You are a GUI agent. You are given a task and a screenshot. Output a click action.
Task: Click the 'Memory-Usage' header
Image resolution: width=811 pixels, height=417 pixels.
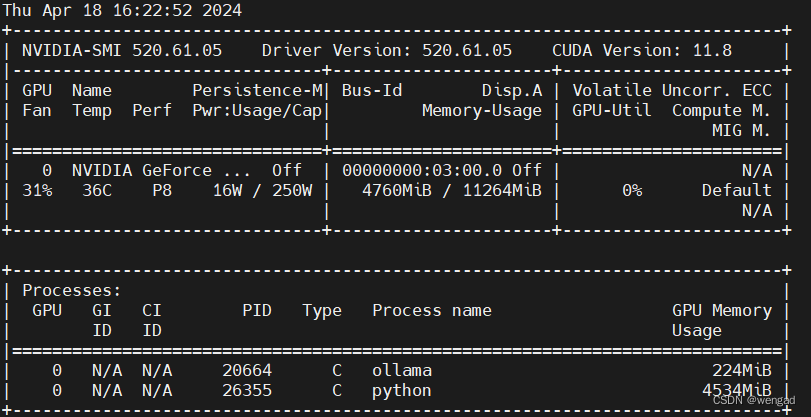point(482,111)
